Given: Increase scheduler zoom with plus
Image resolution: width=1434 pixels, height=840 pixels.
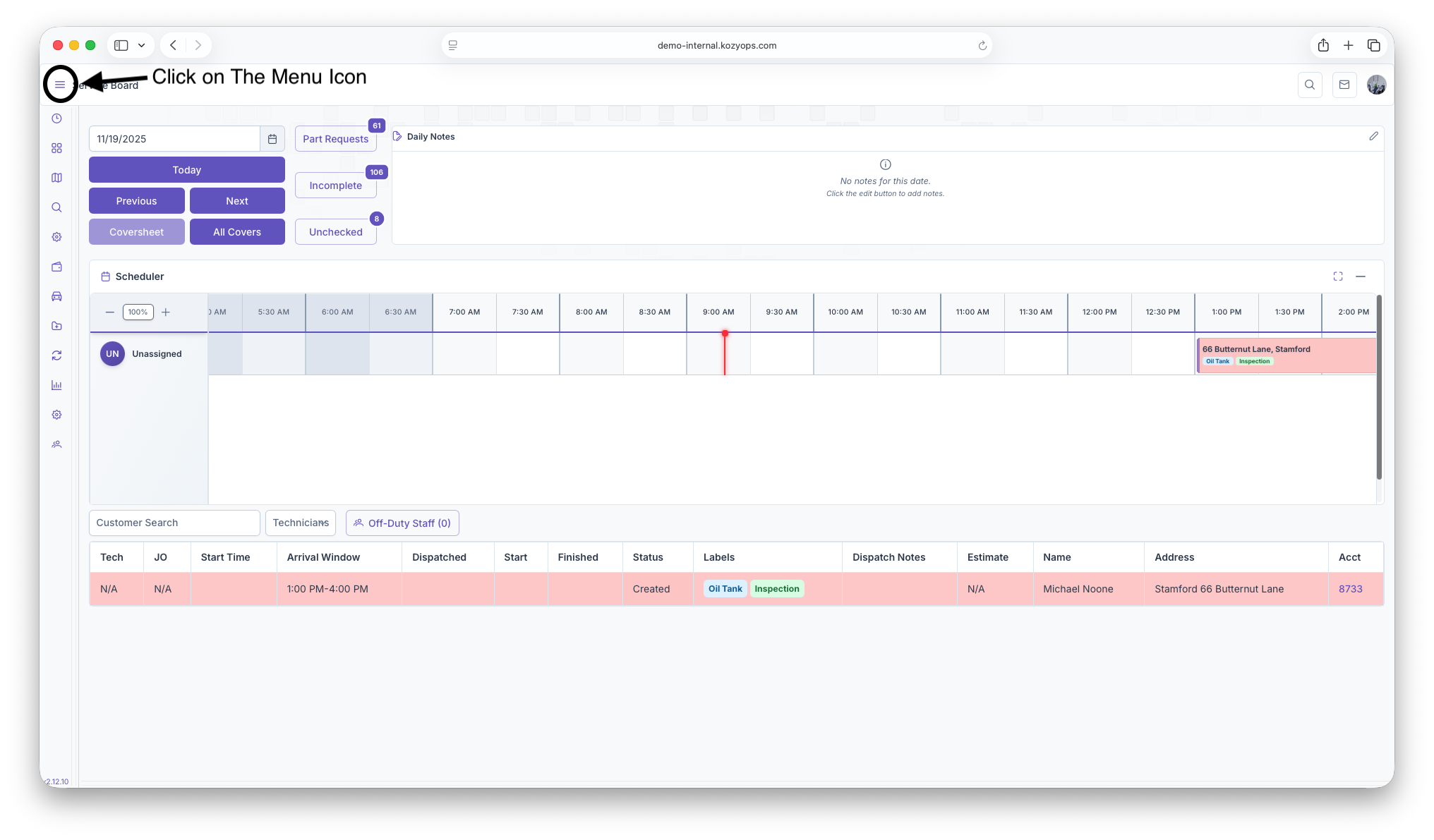Looking at the screenshot, I should [166, 312].
